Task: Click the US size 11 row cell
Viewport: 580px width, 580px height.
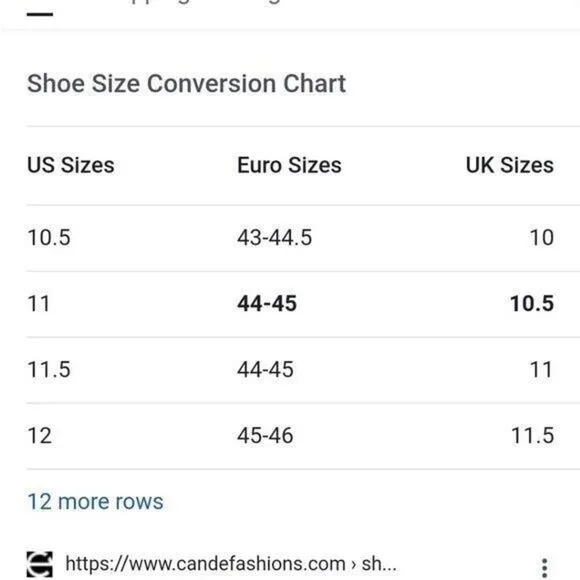Action: point(38,304)
